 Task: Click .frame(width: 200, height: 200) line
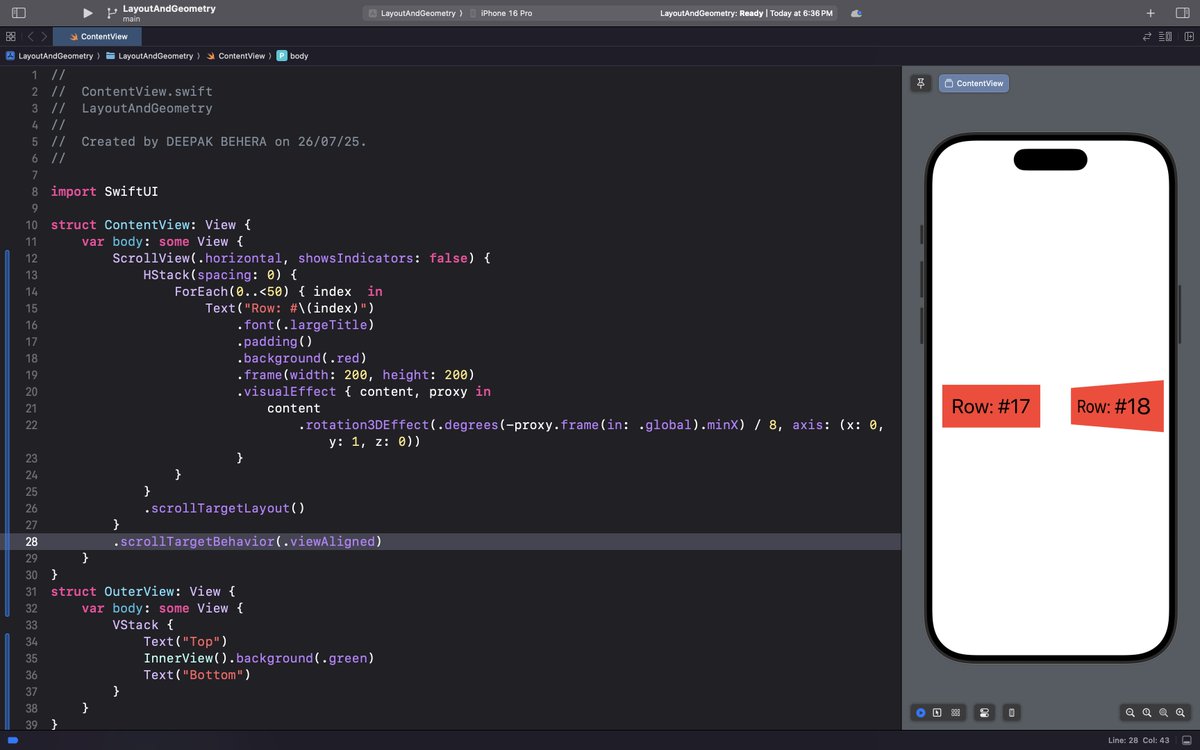click(355, 375)
